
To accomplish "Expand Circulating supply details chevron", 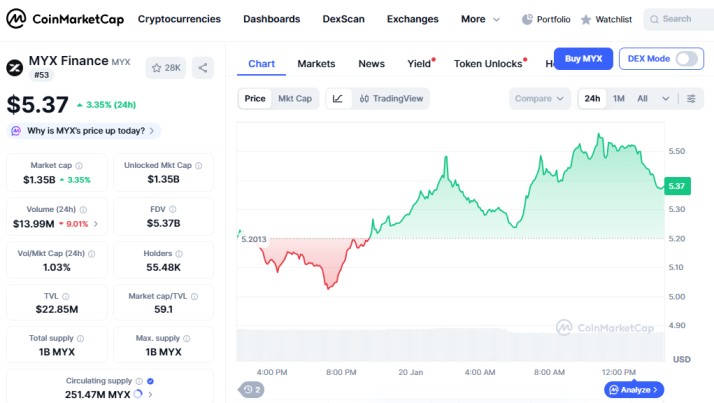I will (150, 394).
